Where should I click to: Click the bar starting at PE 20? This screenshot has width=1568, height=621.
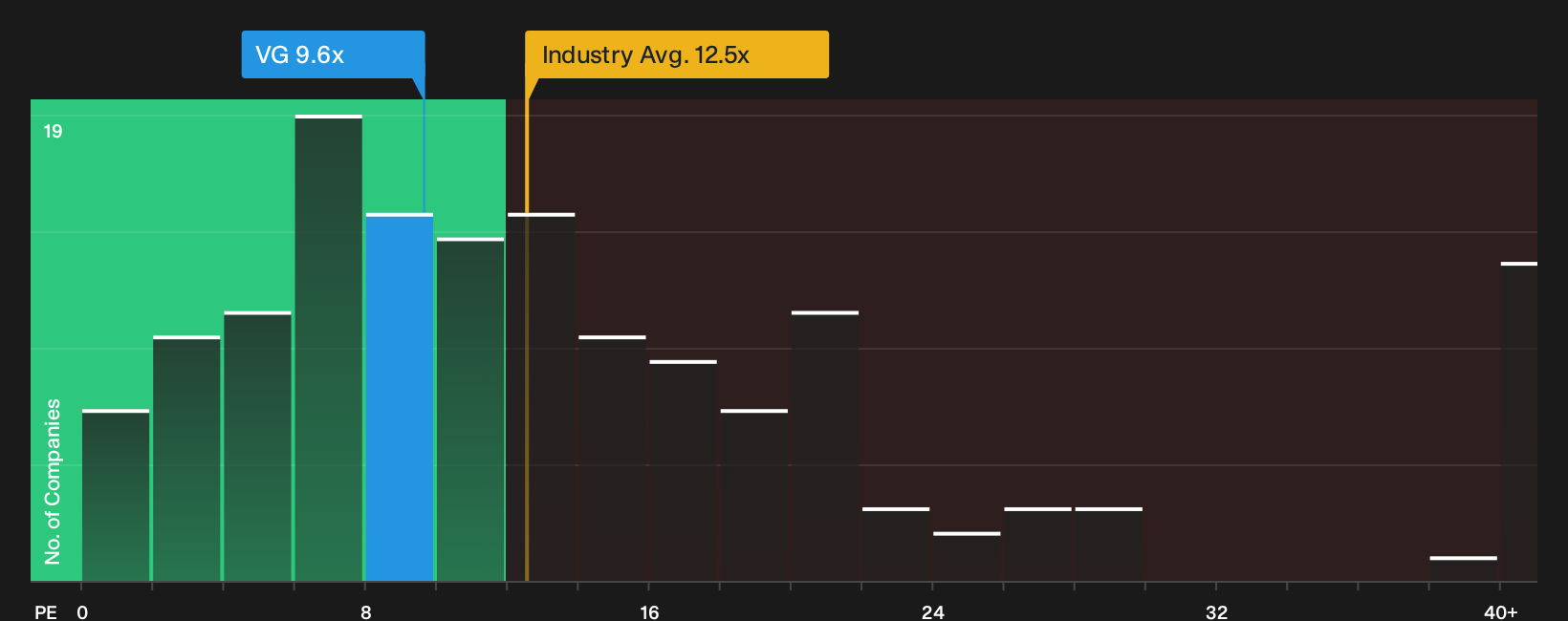pos(825,446)
